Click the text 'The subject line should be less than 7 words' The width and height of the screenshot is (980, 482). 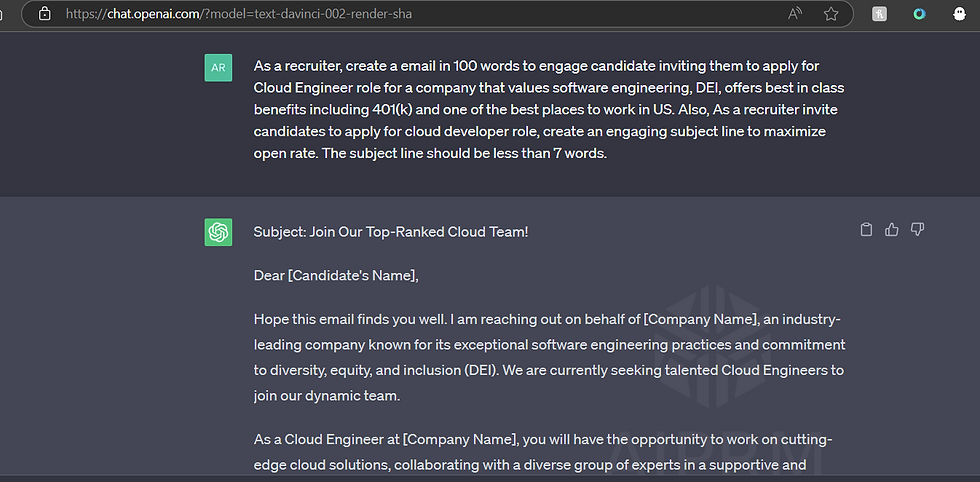pyautogui.click(x=464, y=153)
